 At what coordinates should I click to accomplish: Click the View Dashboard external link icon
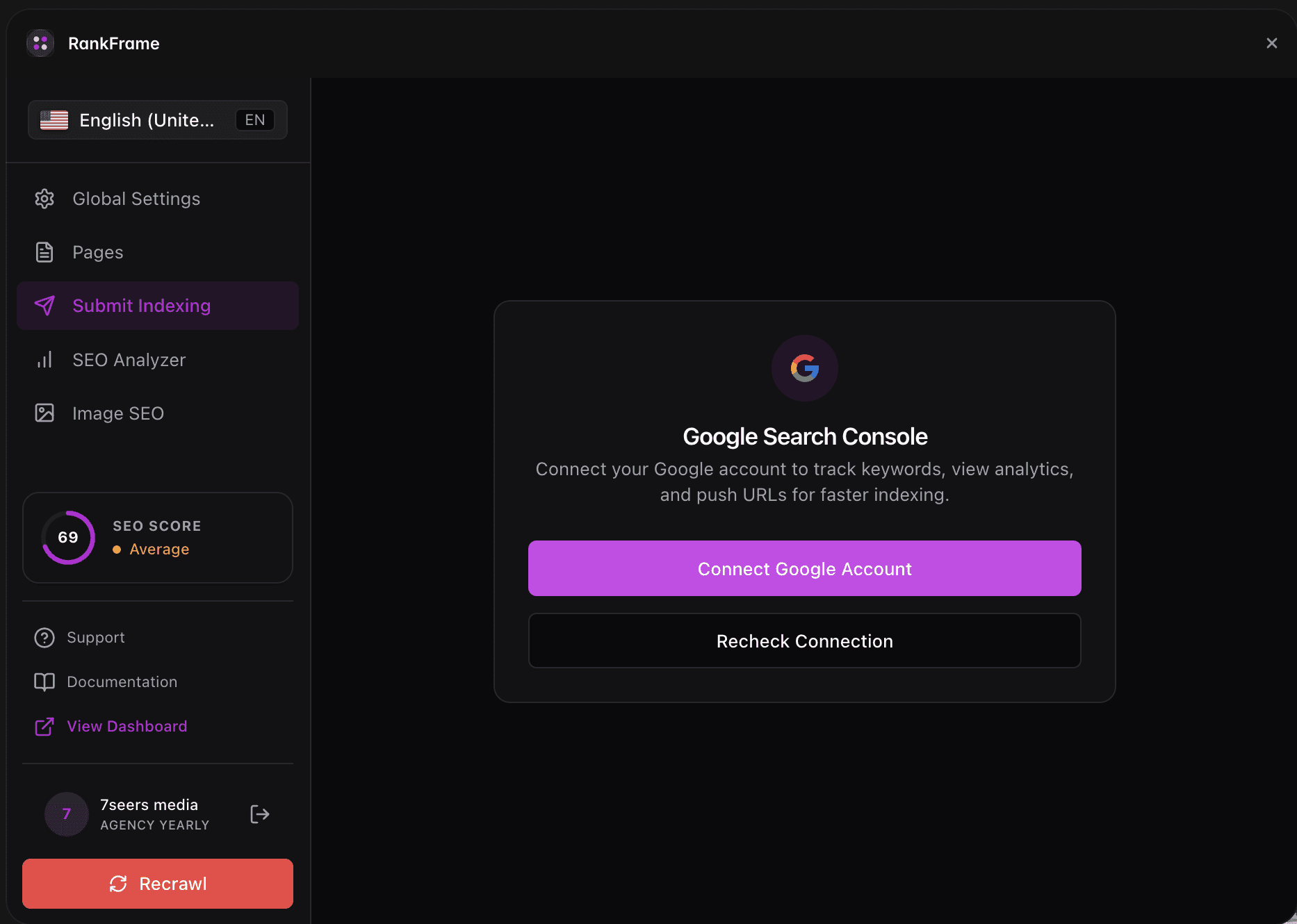44,727
